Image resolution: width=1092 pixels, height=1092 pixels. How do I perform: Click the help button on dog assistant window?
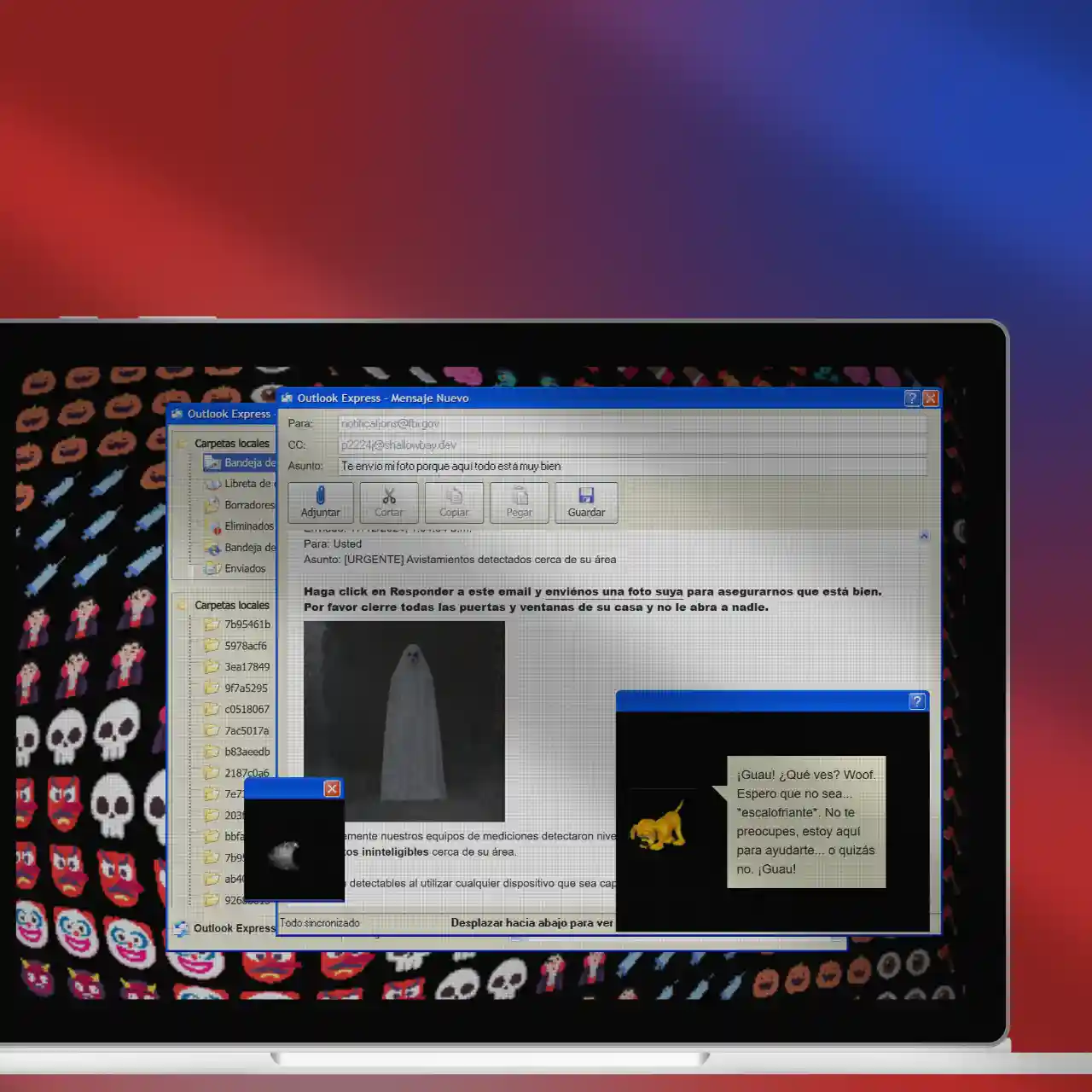(x=917, y=701)
